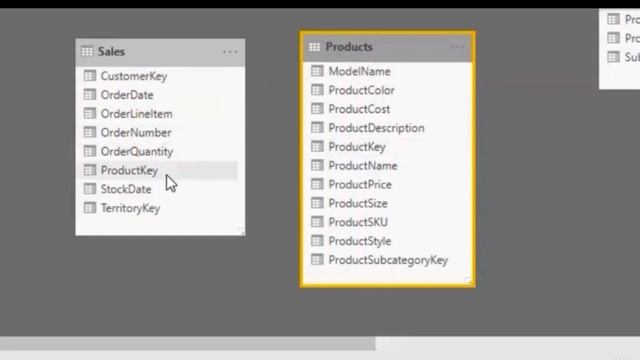Click the icon beside ProductSubcategoryKey field
This screenshot has width=640, height=360.
point(317,260)
